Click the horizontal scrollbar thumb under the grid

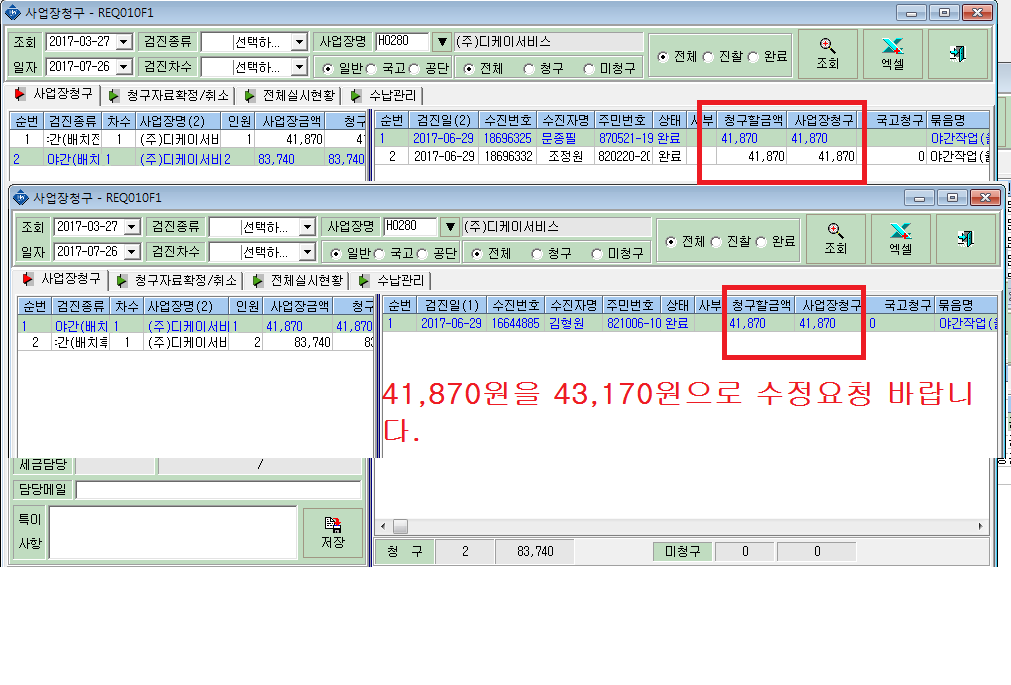pyautogui.click(x=400, y=526)
